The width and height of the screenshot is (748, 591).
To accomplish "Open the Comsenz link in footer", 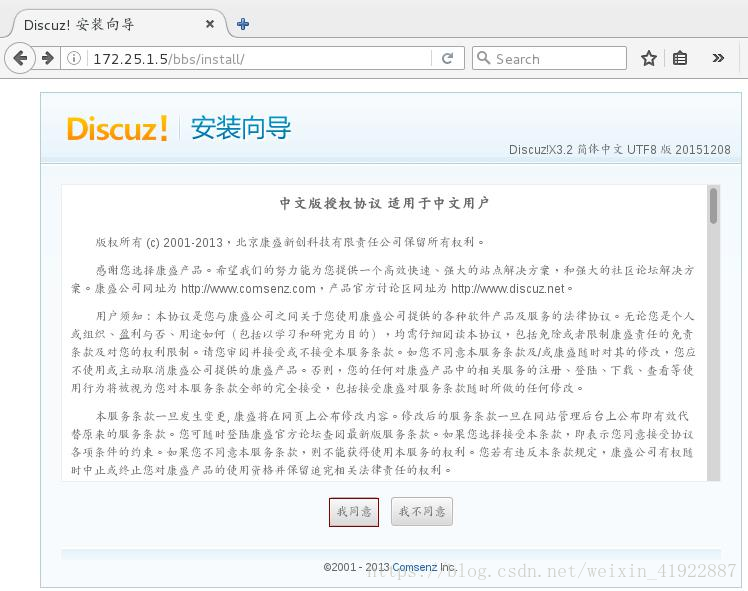I will pos(414,567).
